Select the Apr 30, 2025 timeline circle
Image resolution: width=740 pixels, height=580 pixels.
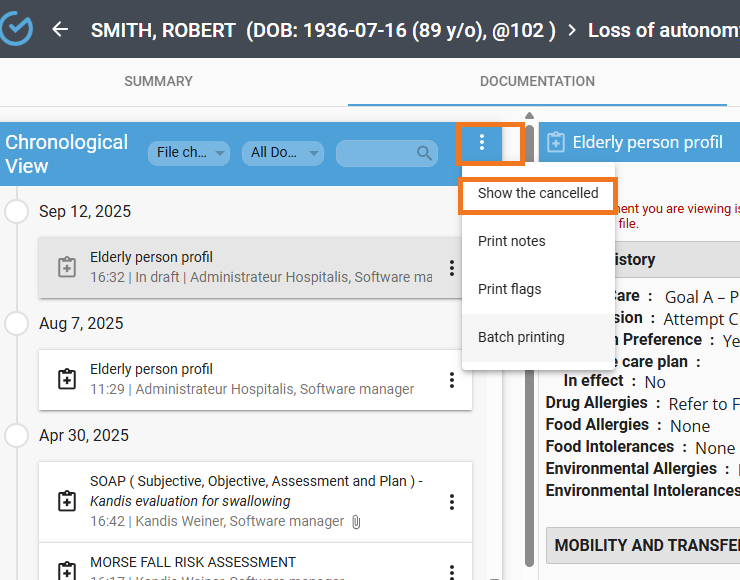(x=17, y=435)
